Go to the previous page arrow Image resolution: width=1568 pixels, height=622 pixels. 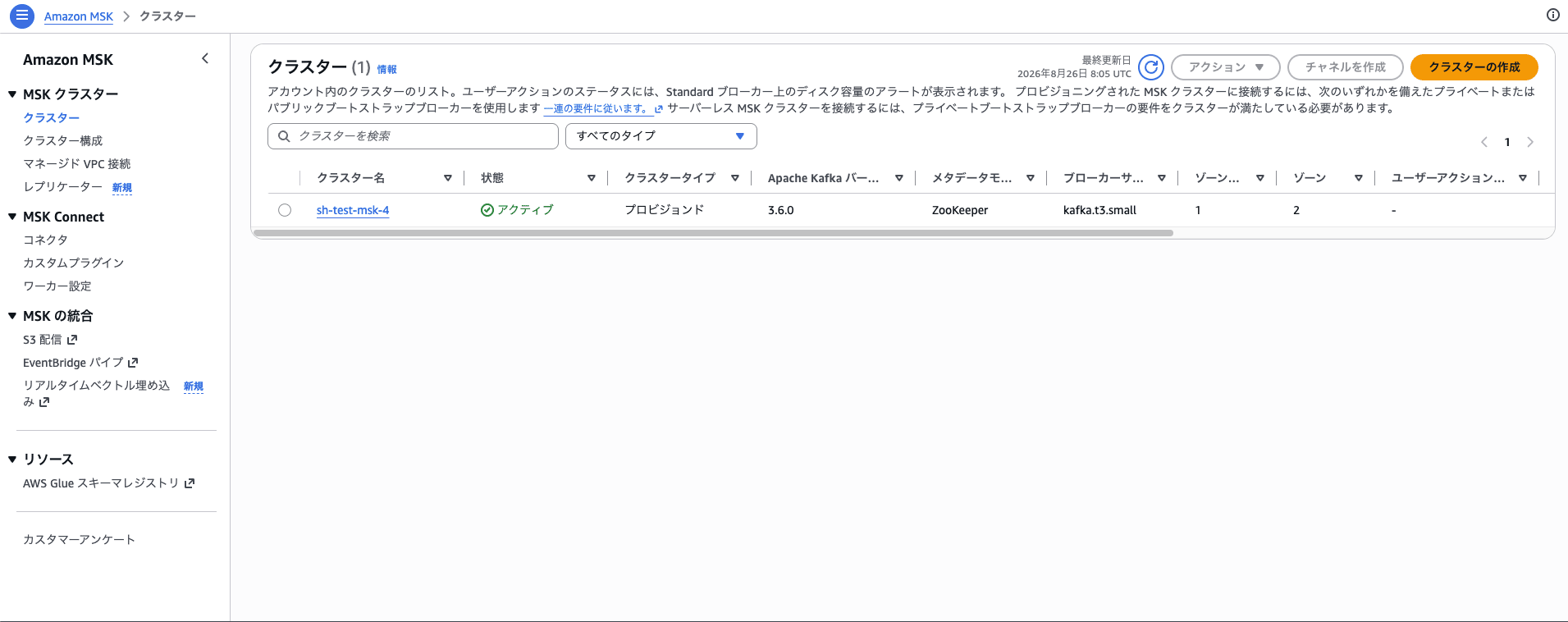point(1484,142)
